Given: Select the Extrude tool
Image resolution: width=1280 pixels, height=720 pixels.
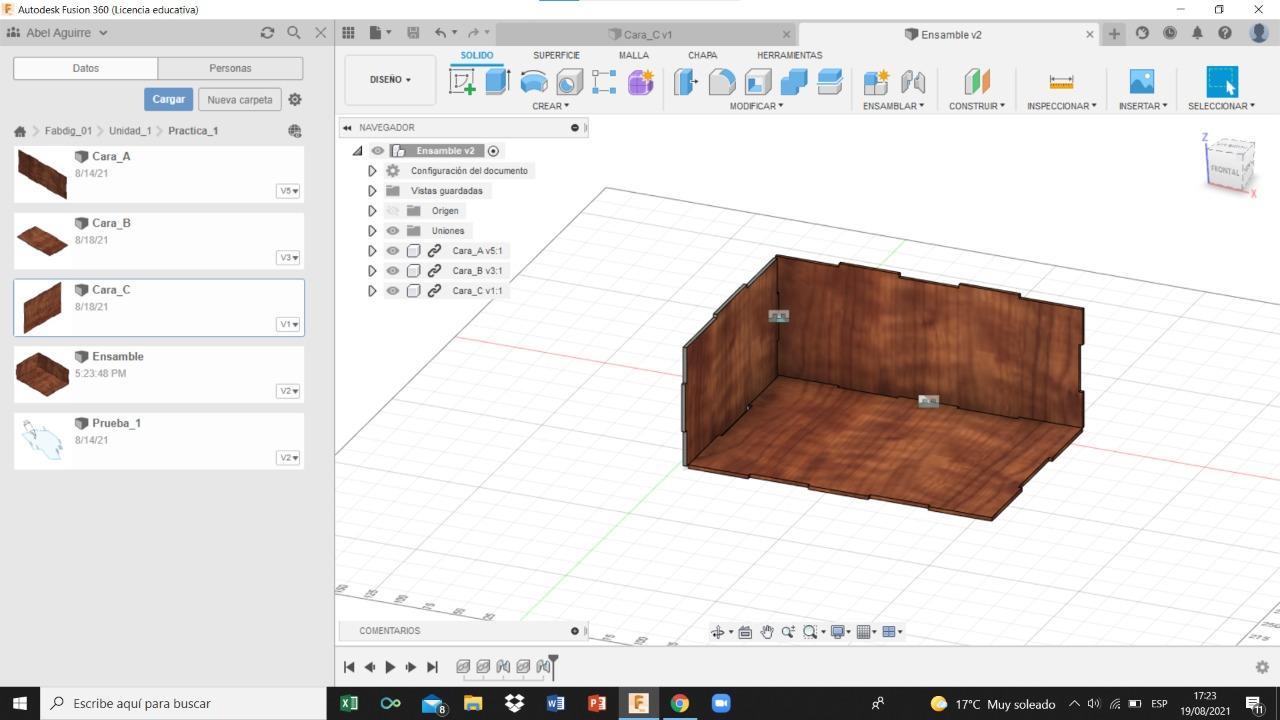Looking at the screenshot, I should 498,82.
